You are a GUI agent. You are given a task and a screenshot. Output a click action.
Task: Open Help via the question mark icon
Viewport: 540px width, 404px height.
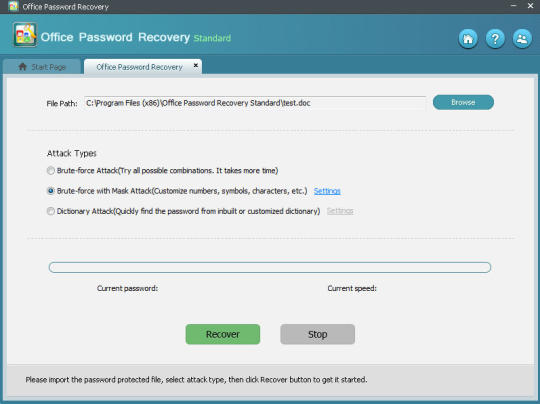pos(495,39)
